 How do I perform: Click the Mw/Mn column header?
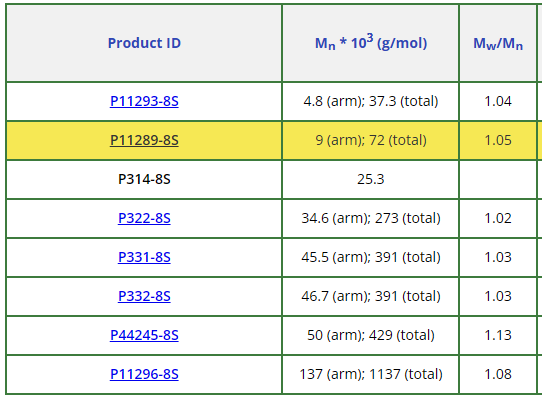tap(498, 43)
